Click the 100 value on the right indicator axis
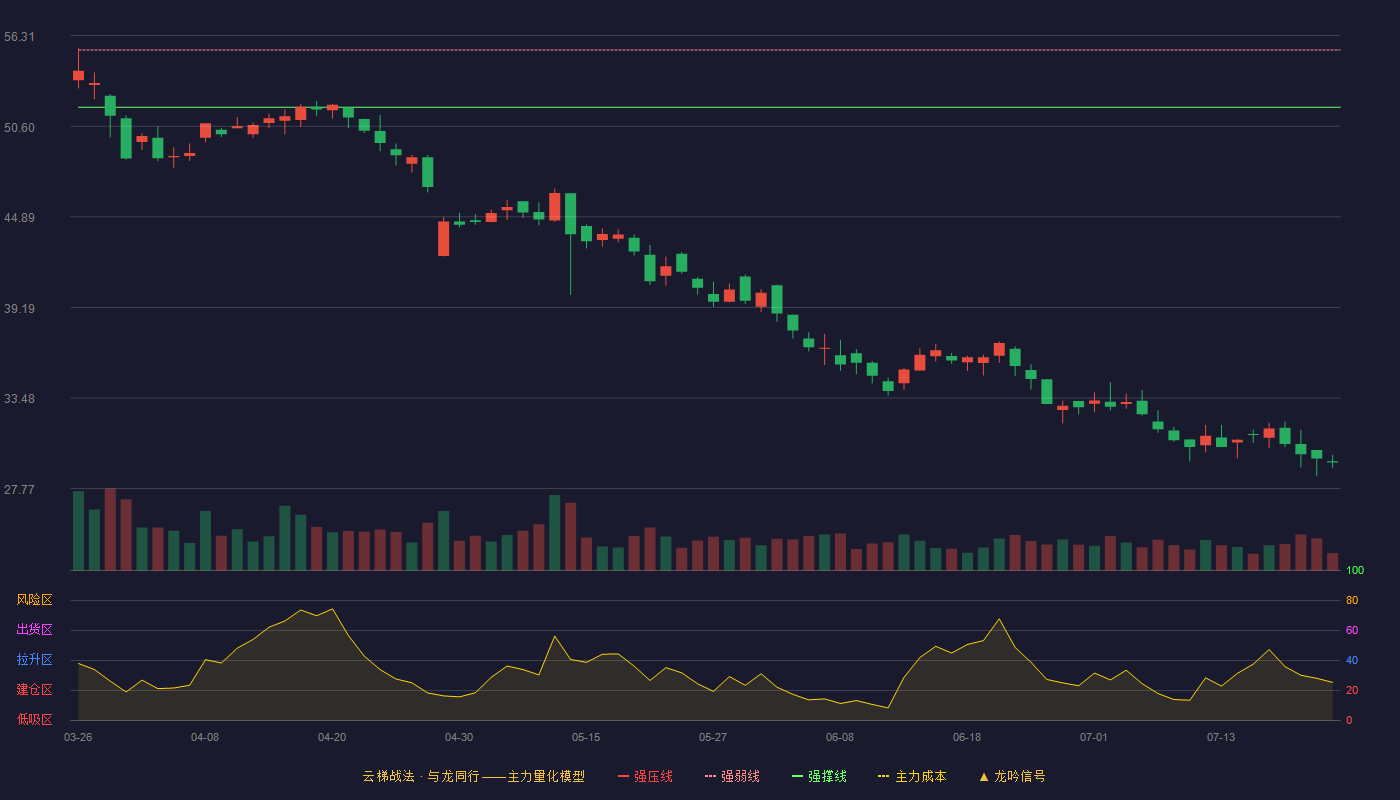 coord(1355,571)
